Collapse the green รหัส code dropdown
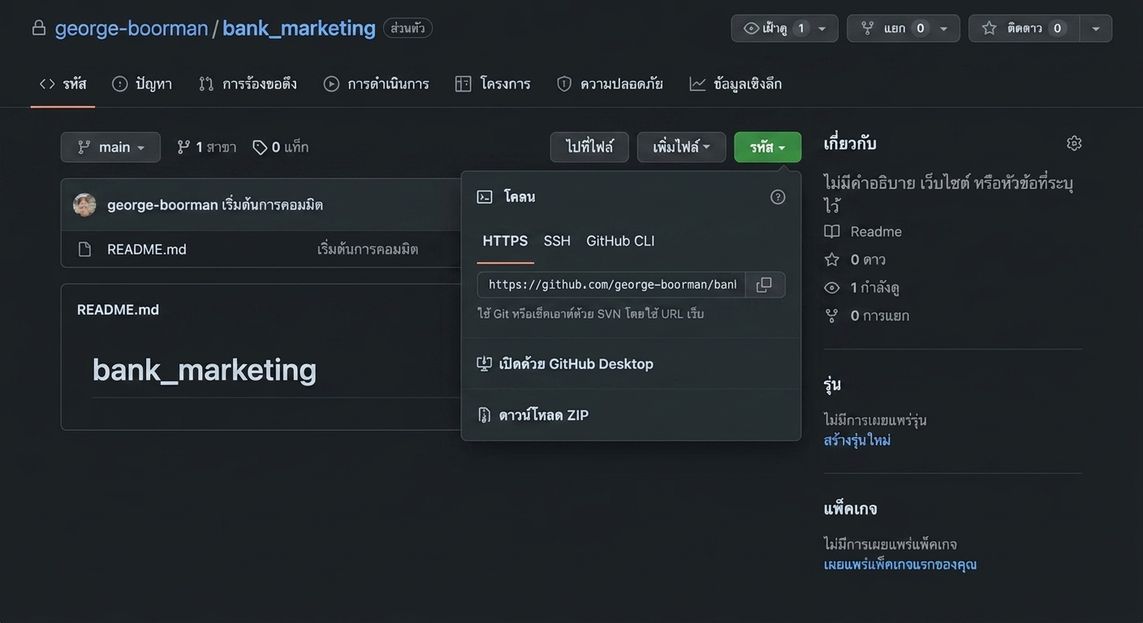Viewport: 1143px width, 623px height. (x=768, y=147)
